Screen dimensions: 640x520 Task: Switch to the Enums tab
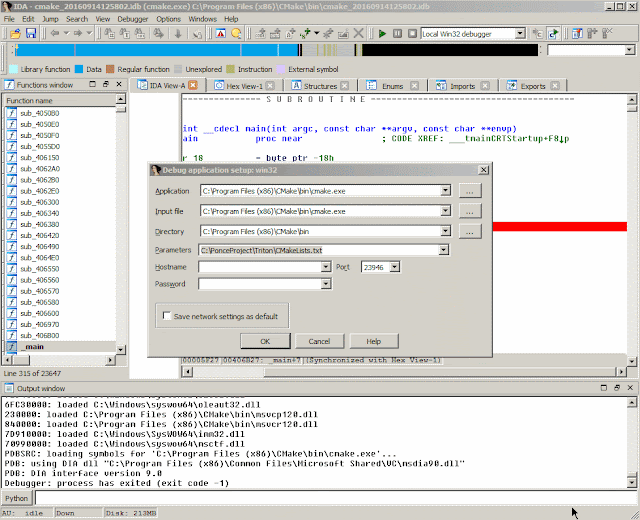pyautogui.click(x=393, y=86)
